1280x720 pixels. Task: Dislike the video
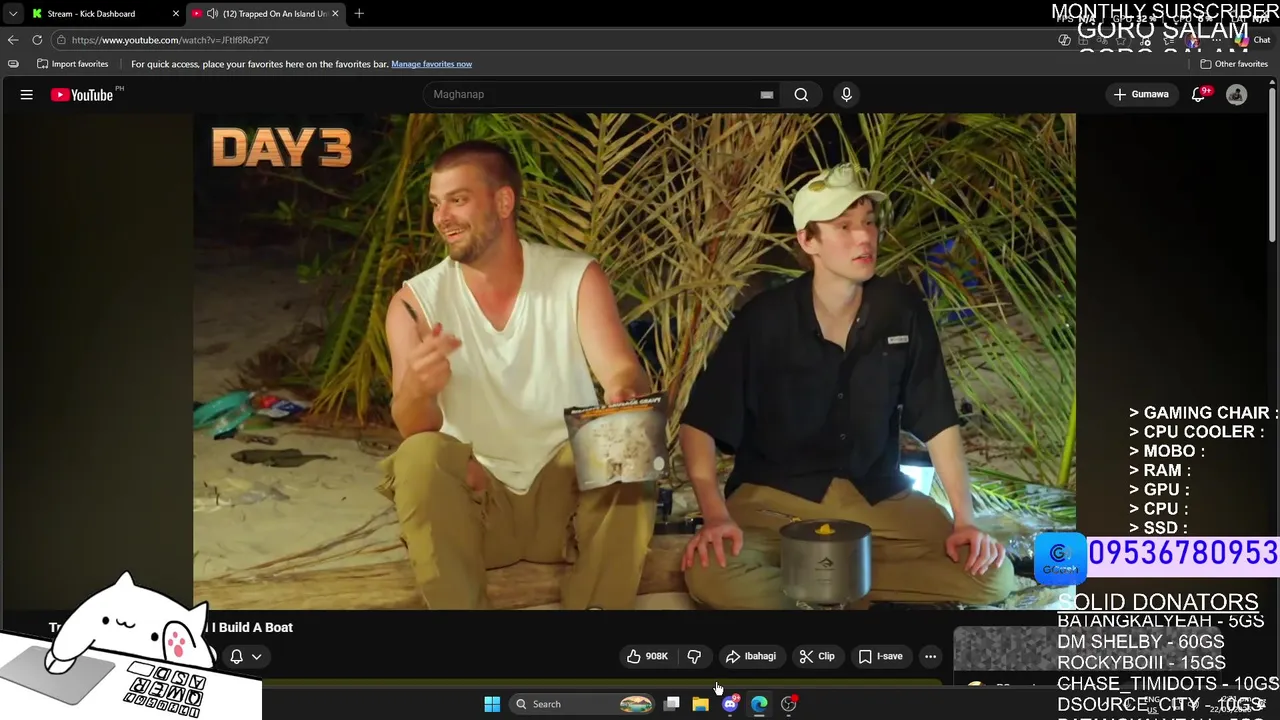[694, 656]
